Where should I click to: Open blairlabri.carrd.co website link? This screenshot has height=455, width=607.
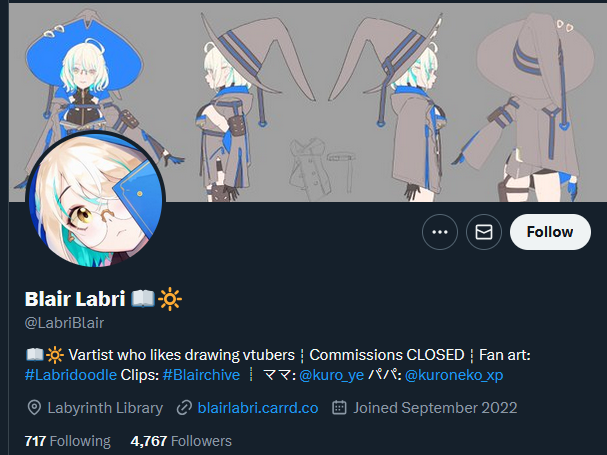pyautogui.click(x=258, y=408)
